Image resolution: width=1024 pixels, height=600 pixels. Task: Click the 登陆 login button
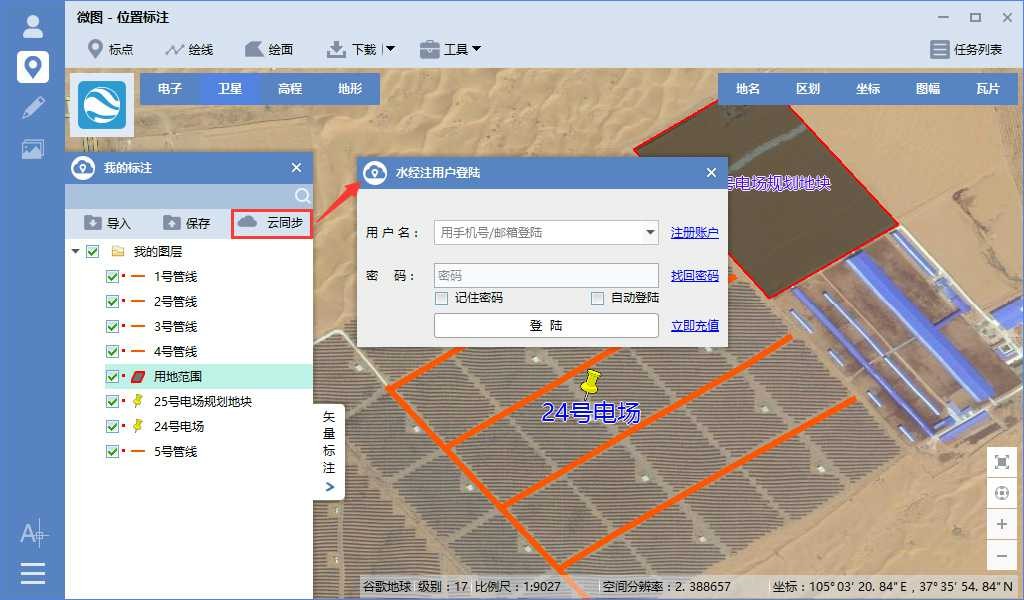tap(546, 326)
